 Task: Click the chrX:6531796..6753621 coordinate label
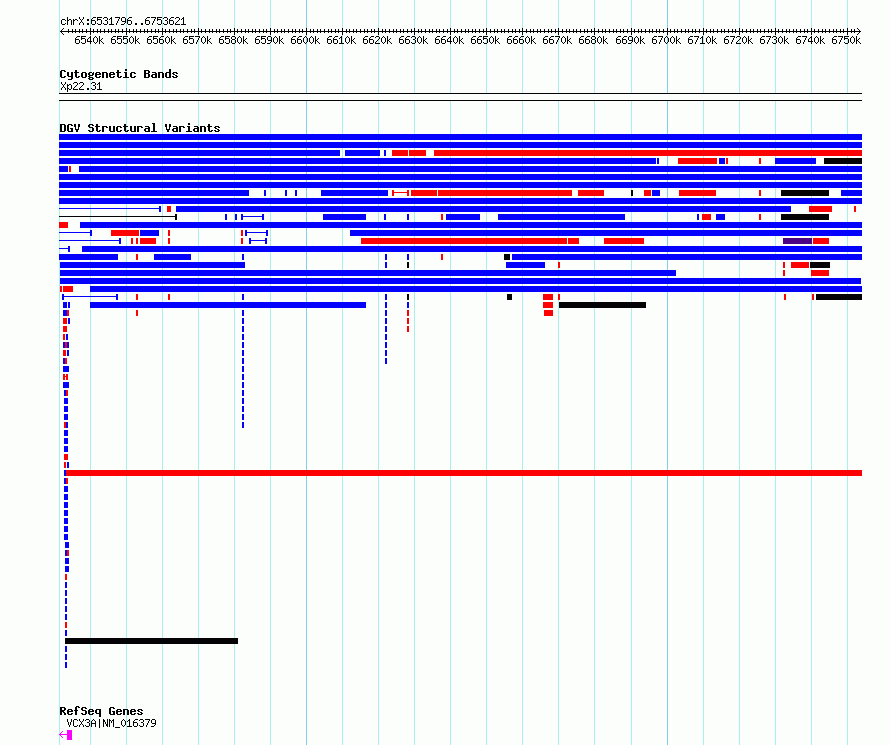pos(123,22)
